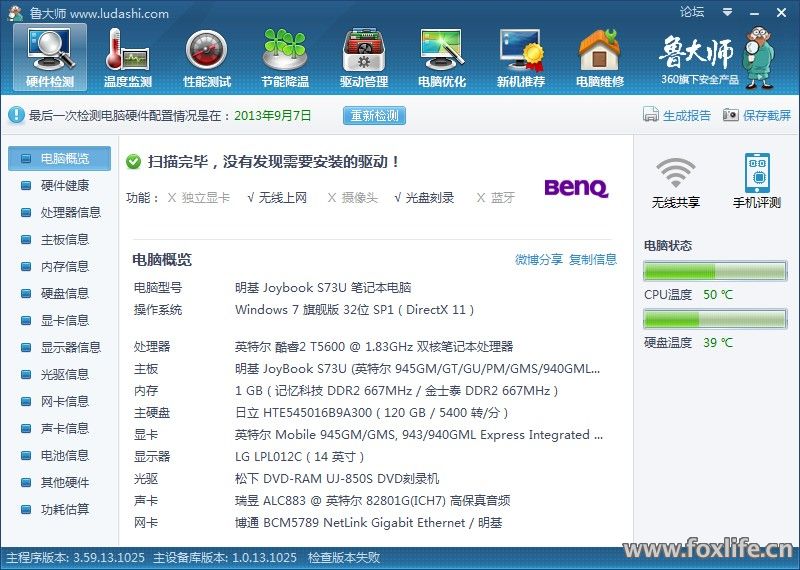800x570 pixels.
Task: Open 新机推荐 new PC recommendations
Action: 521,57
